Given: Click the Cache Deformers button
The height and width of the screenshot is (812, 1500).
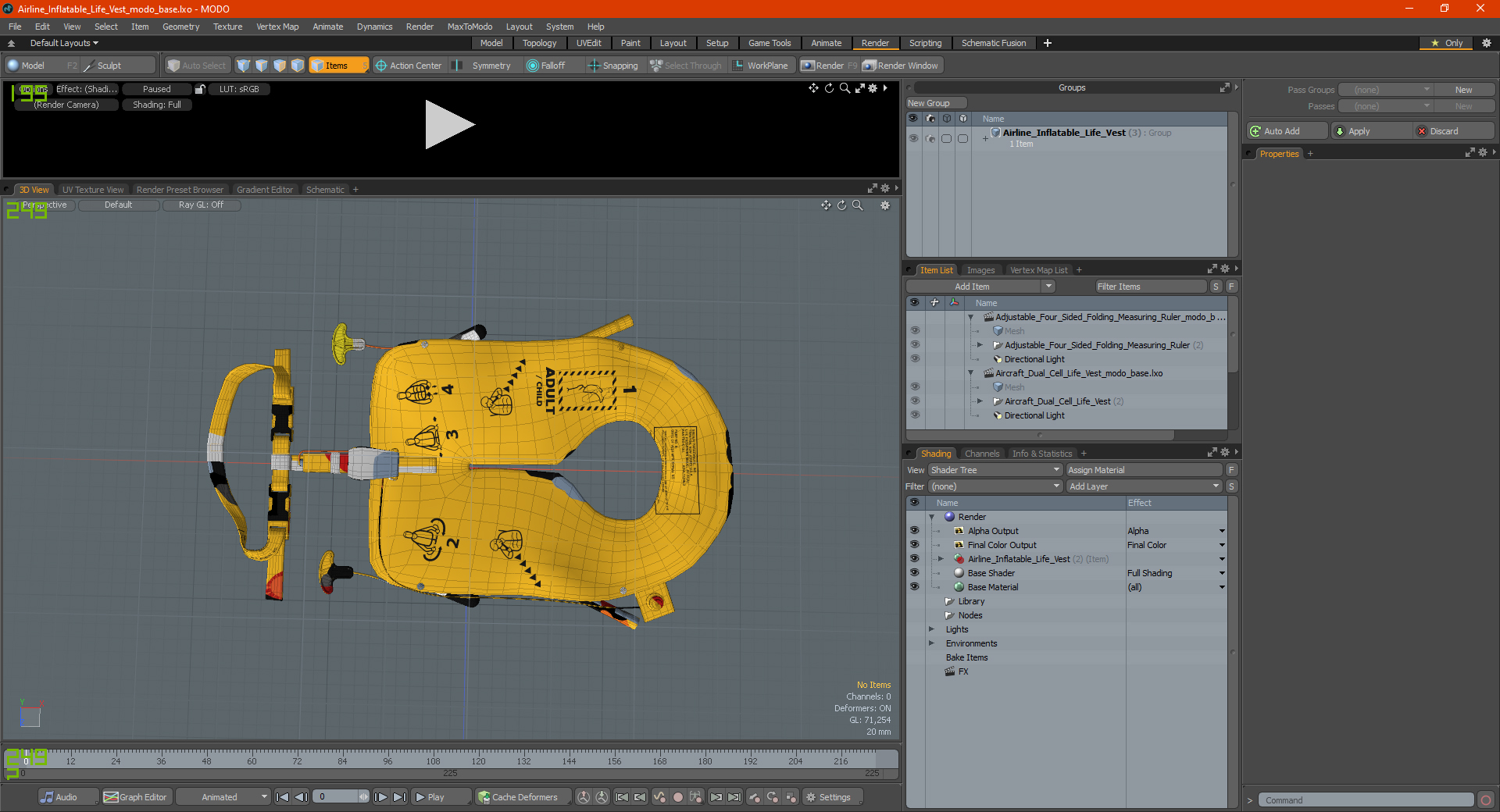Looking at the screenshot, I should click(x=518, y=797).
